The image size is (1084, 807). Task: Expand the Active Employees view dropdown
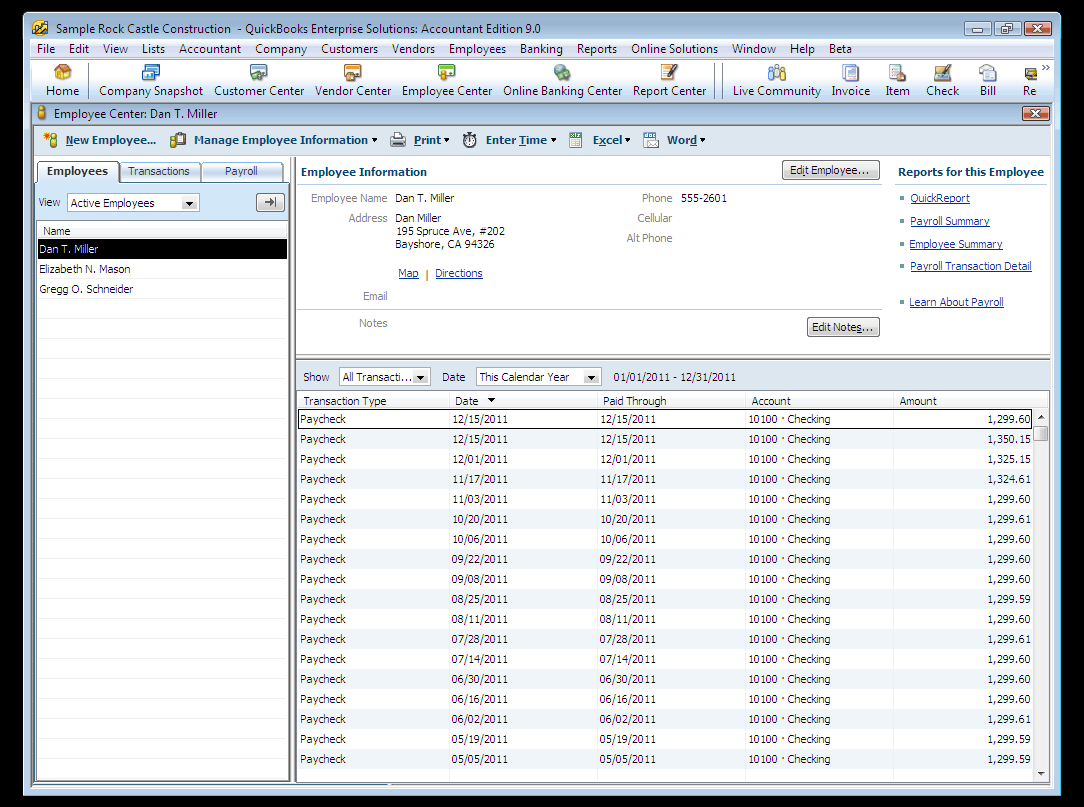[x=189, y=203]
